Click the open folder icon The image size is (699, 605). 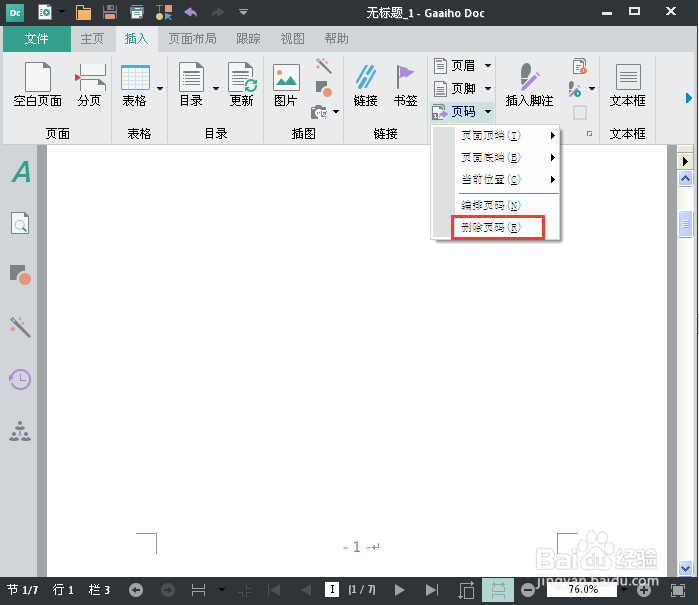pos(83,12)
